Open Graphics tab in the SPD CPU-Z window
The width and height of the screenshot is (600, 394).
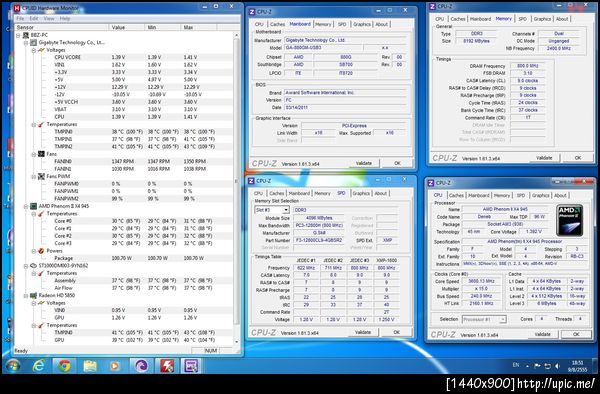pos(361,193)
